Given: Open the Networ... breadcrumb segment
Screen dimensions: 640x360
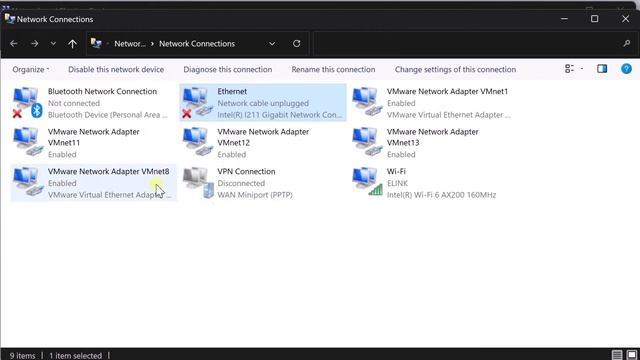Looking at the screenshot, I should 130,44.
